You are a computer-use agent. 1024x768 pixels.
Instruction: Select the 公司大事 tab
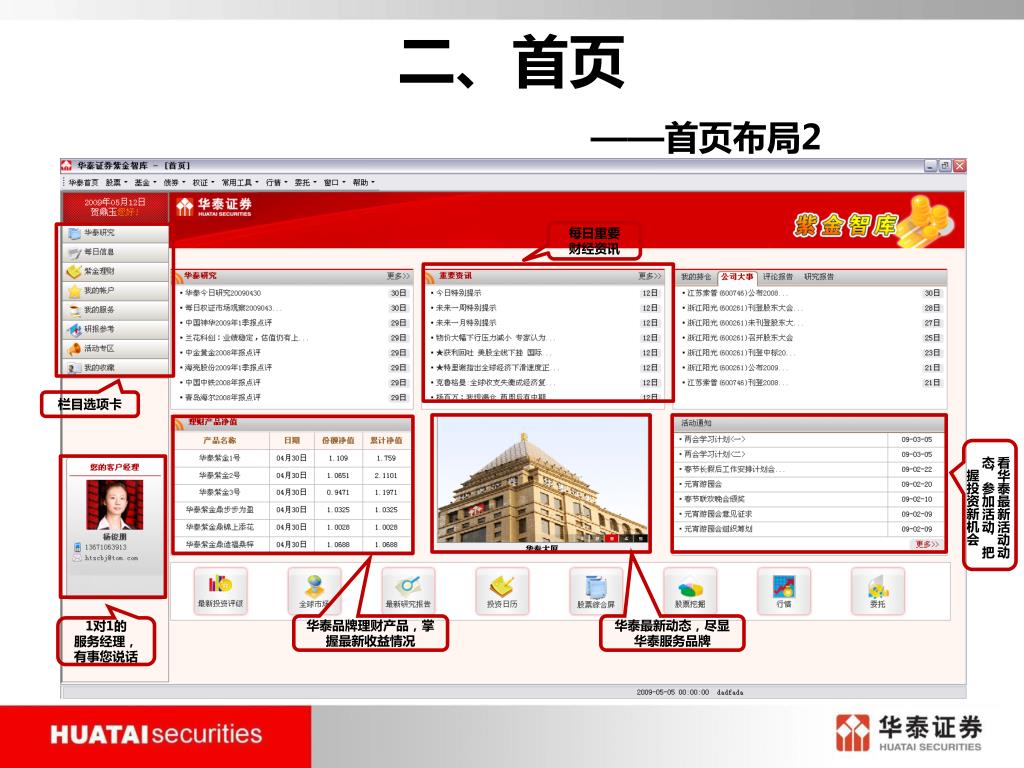pyautogui.click(x=737, y=277)
